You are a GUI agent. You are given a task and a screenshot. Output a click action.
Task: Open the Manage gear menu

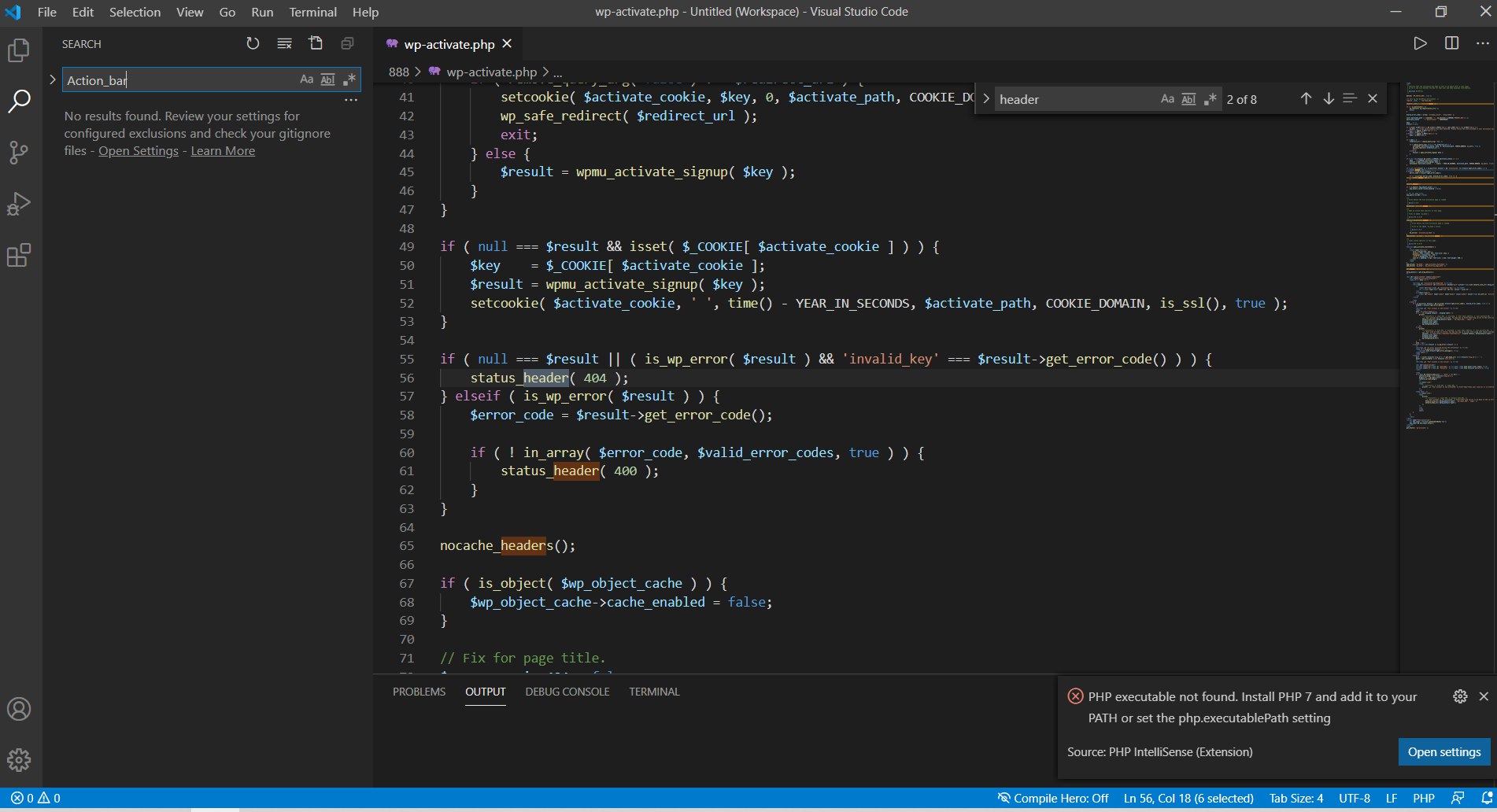(x=19, y=759)
